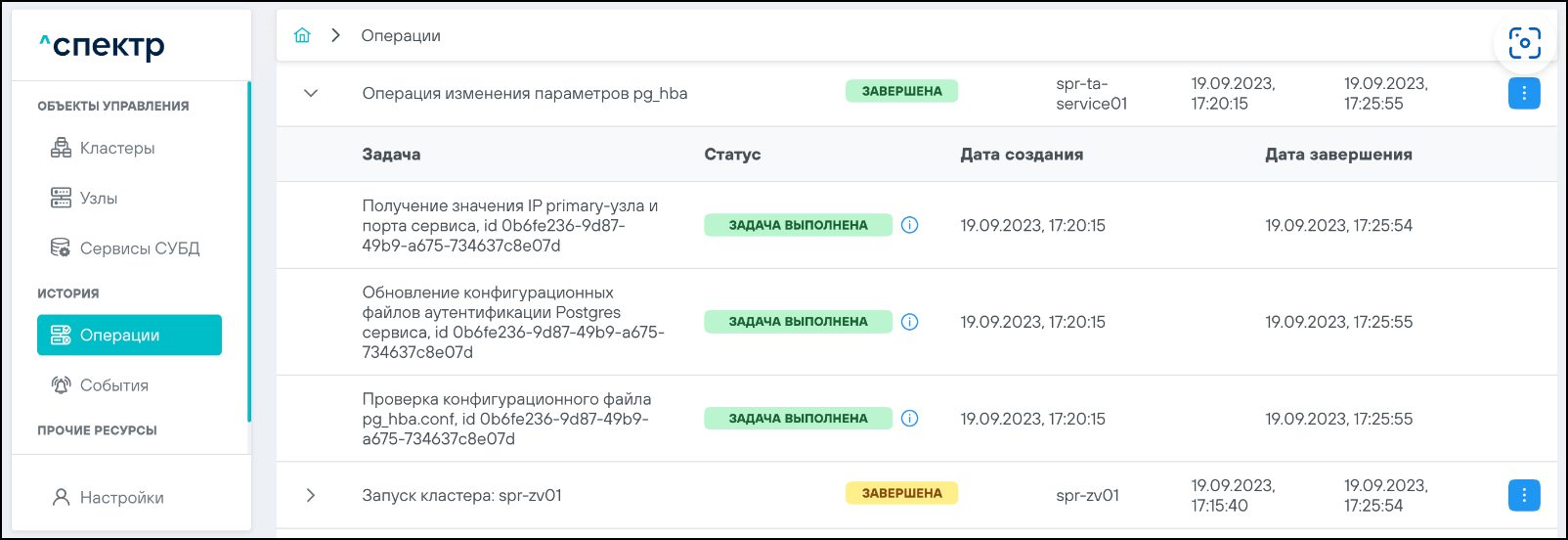Click the Операции breadcrumb link
1568x540 pixels.
click(401, 35)
